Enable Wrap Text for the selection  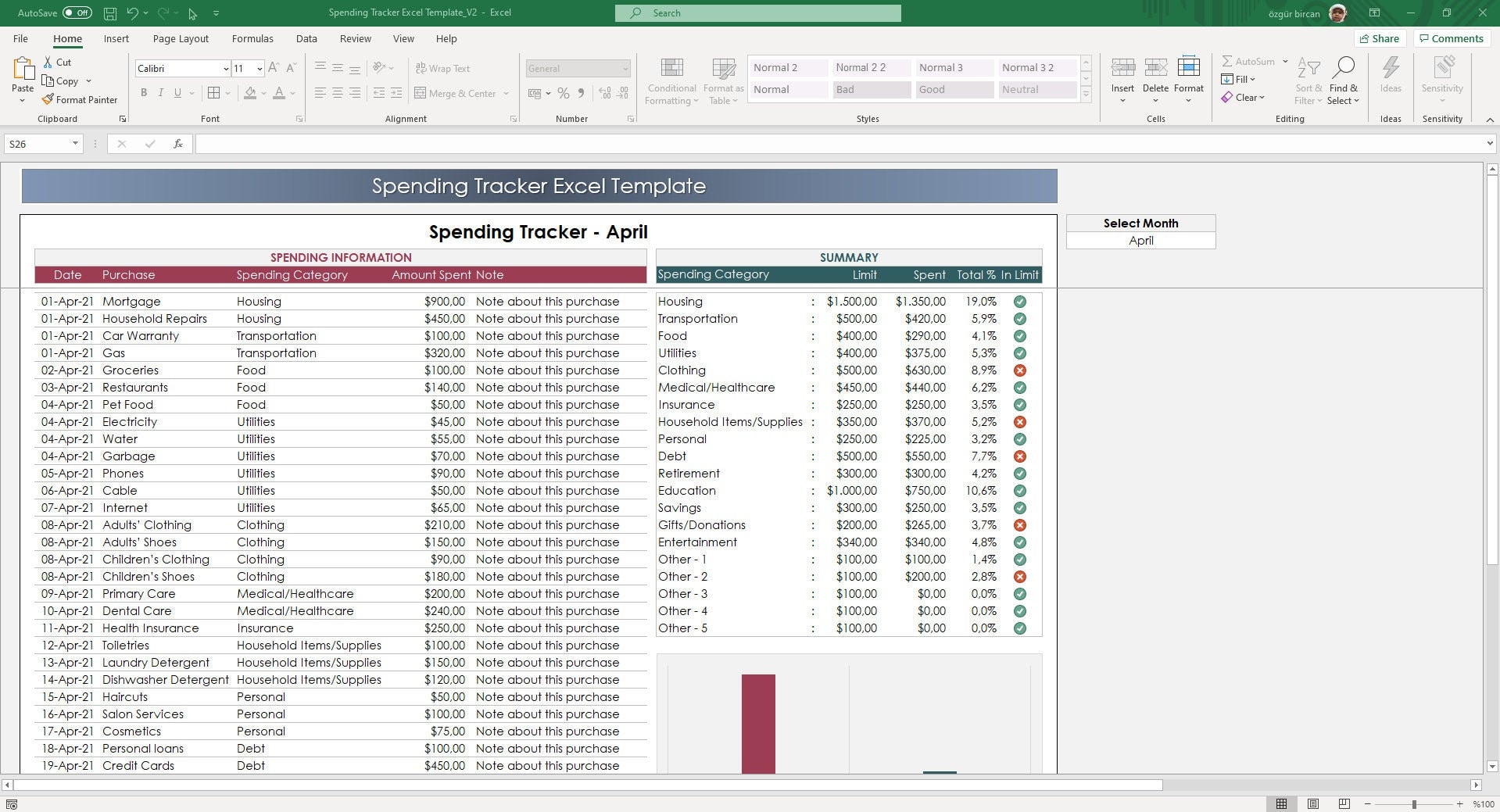click(443, 68)
